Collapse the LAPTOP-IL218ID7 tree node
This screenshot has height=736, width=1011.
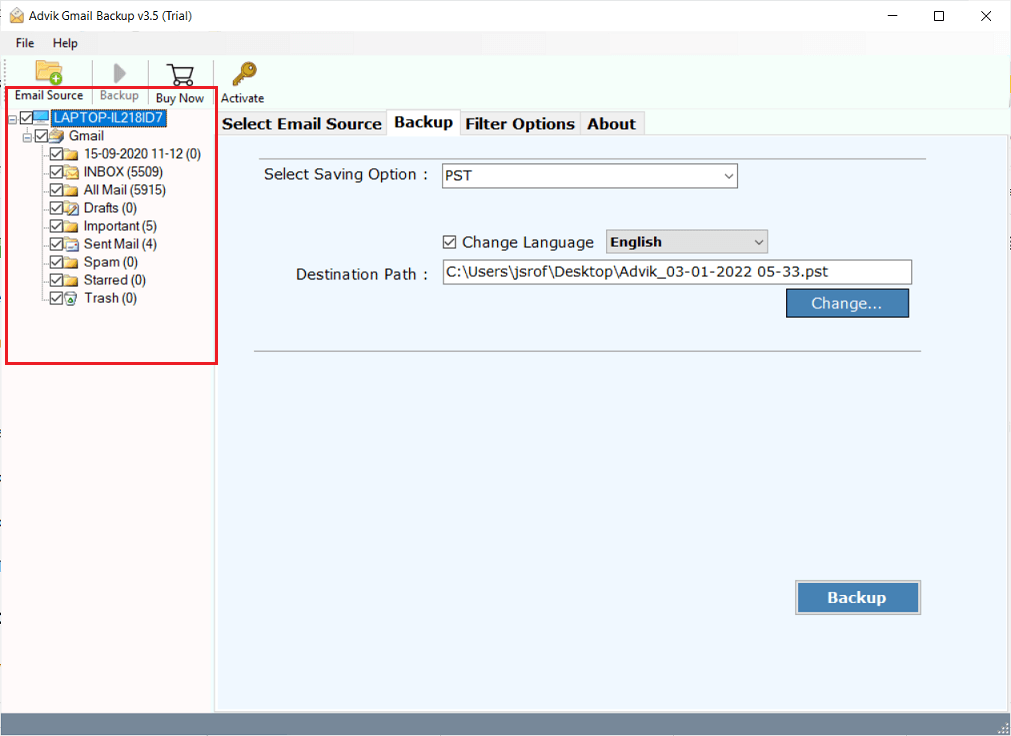click(12, 119)
